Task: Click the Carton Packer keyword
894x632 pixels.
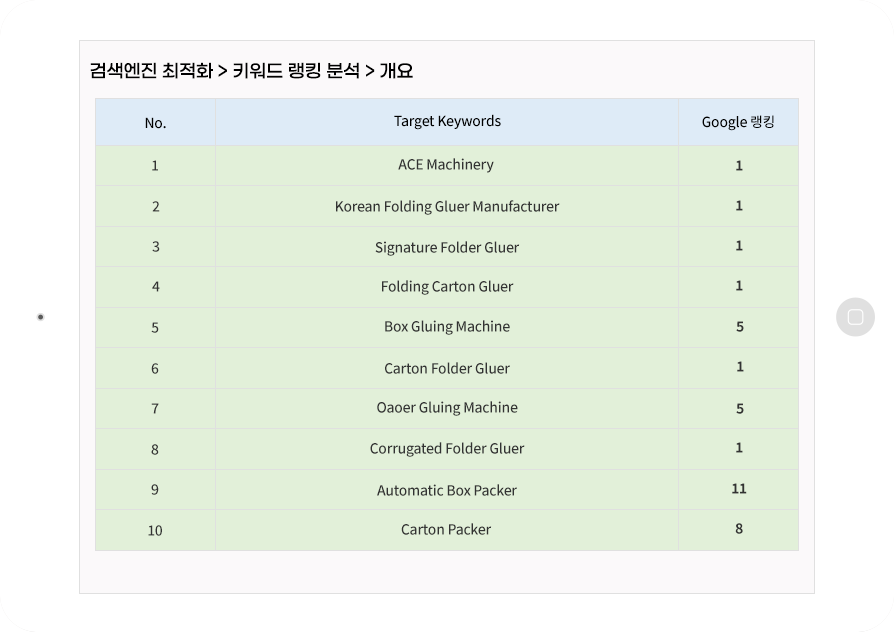Action: (446, 529)
